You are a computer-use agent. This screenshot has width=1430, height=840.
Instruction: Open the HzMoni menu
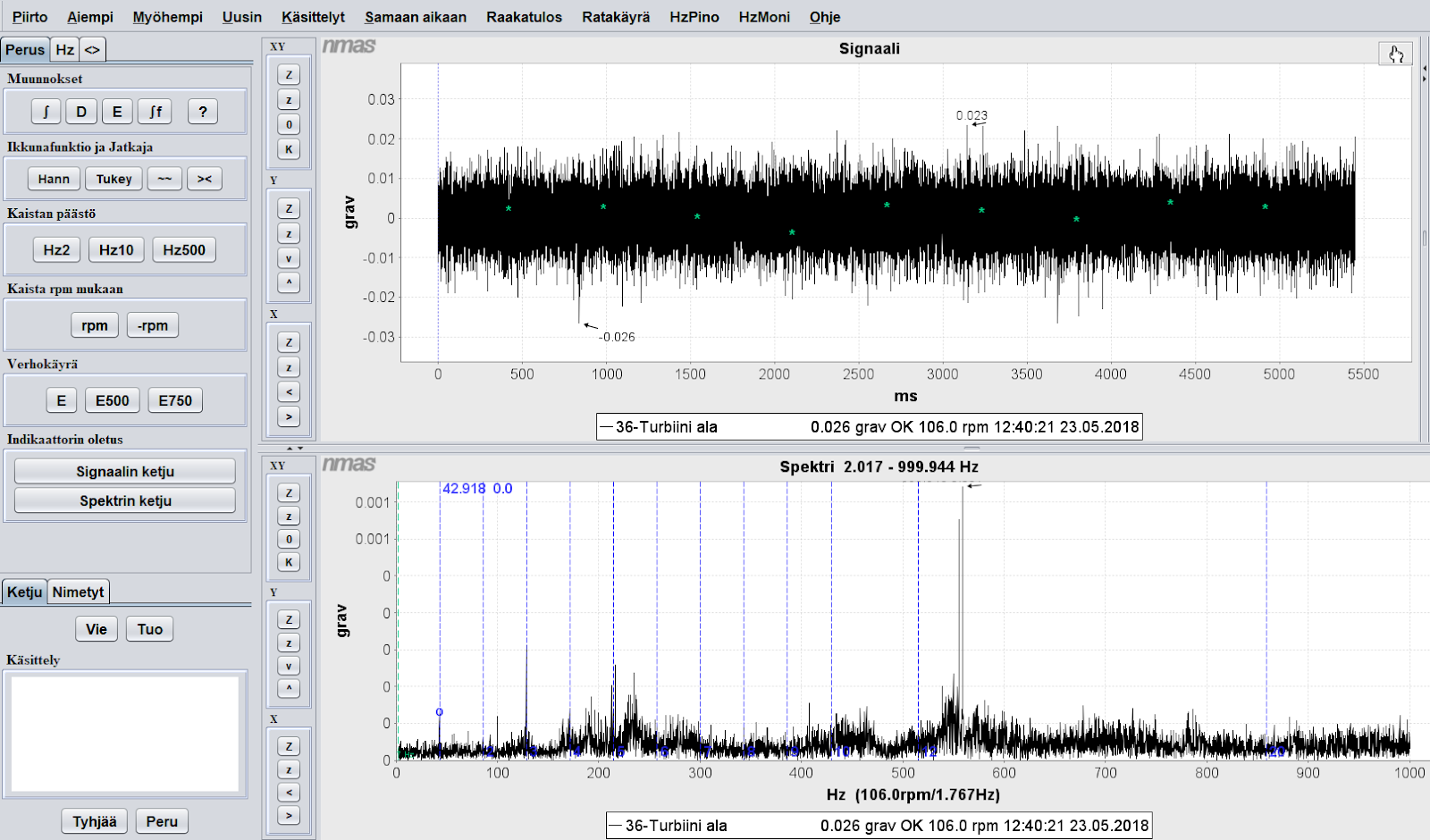point(764,17)
